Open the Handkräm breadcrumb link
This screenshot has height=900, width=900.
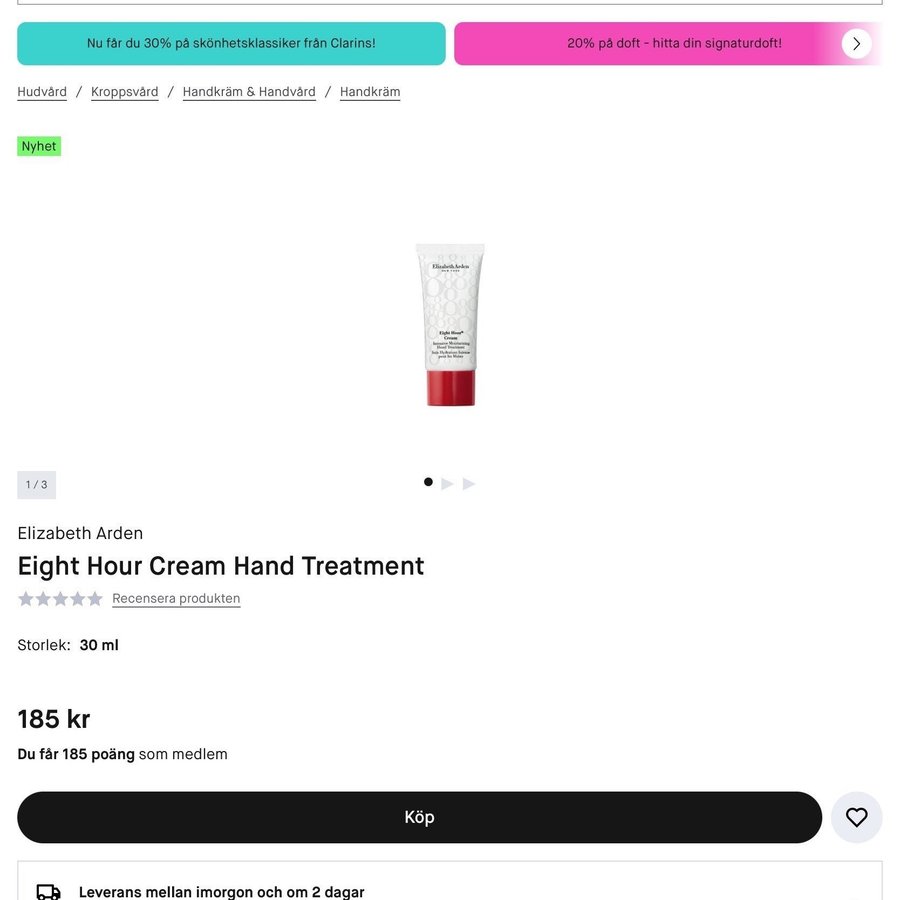coord(370,92)
